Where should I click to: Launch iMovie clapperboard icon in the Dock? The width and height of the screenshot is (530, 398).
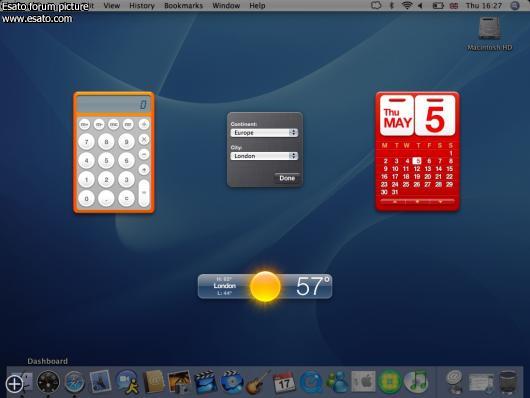(206, 382)
